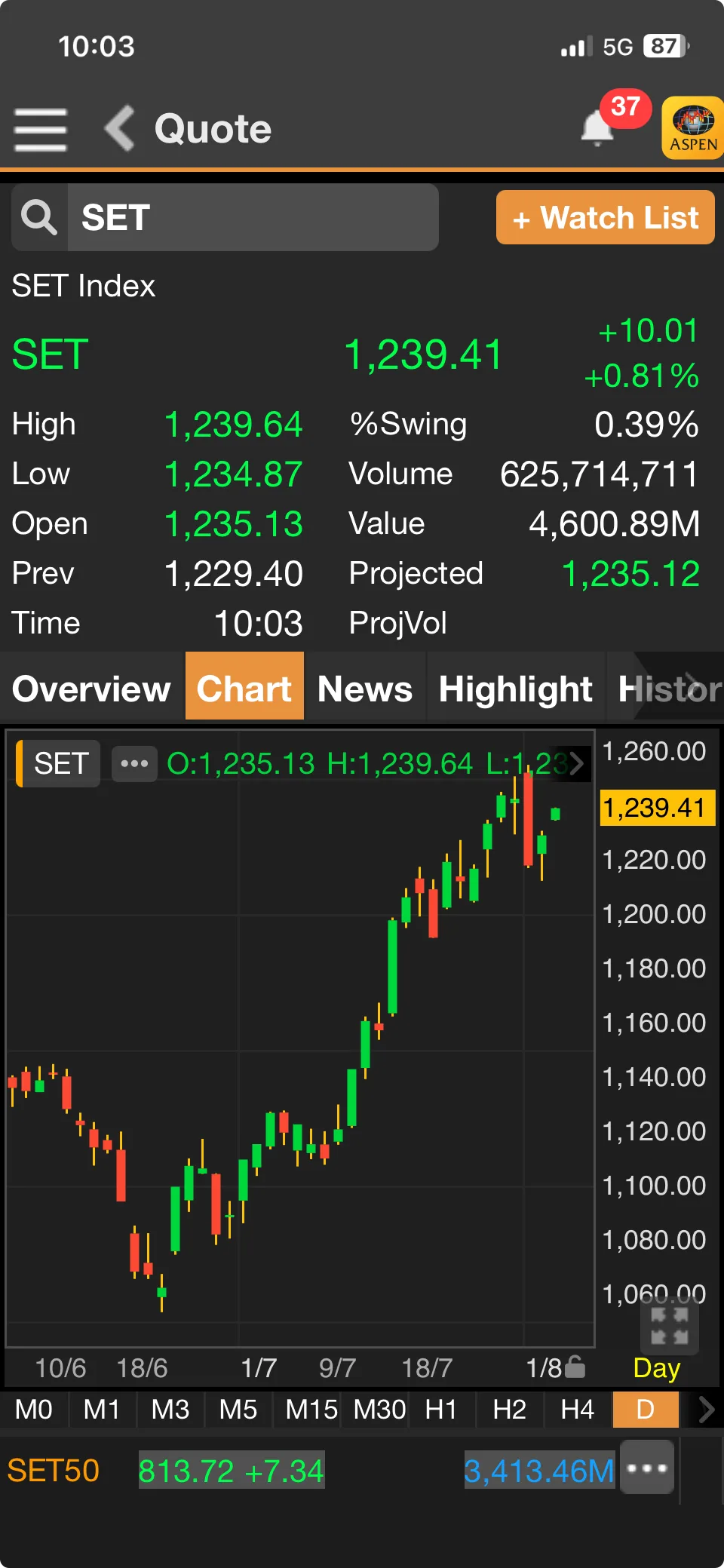Viewport: 724px width, 1568px height.
Task: Open SET50 ticker more options
Action: pos(646,1468)
